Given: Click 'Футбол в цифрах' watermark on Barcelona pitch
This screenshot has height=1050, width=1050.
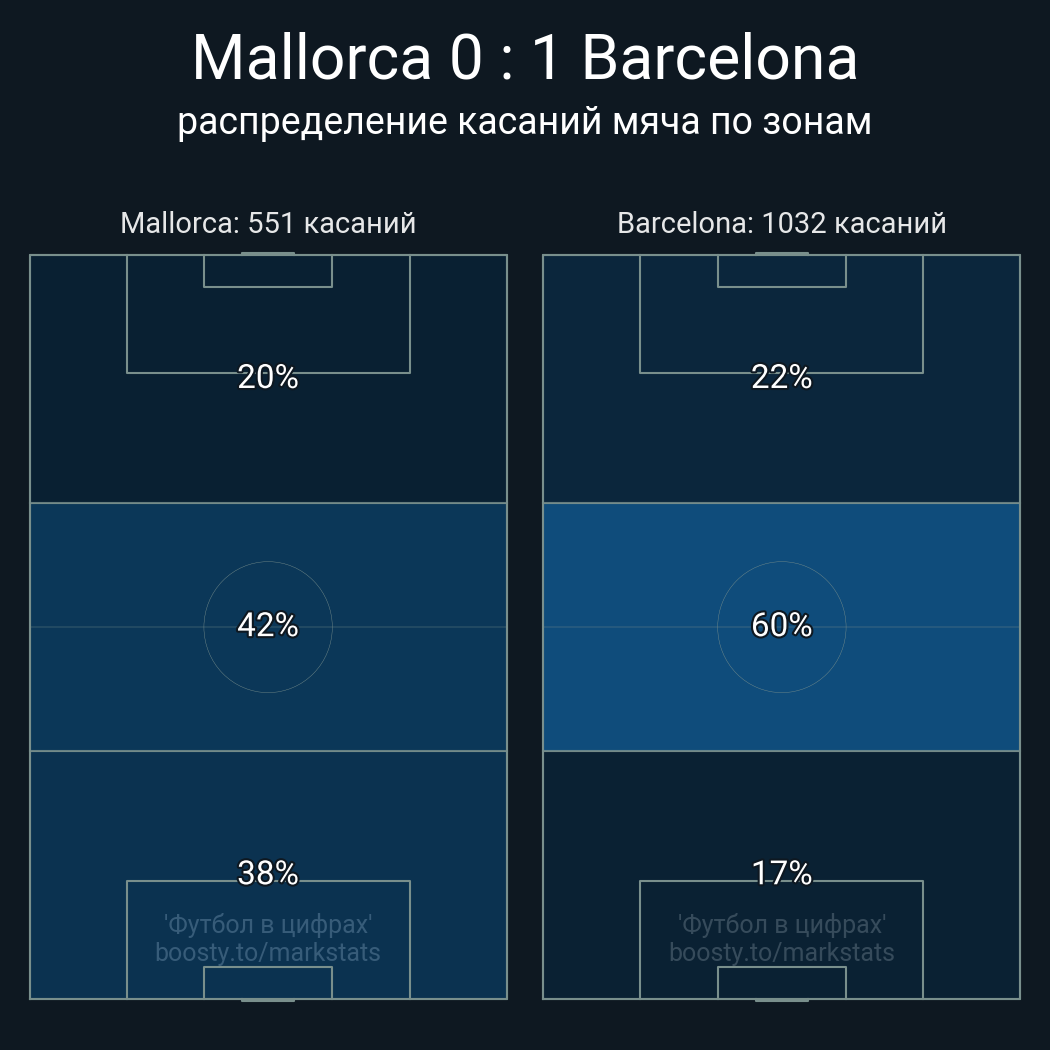Looking at the screenshot, I should pos(781,924).
